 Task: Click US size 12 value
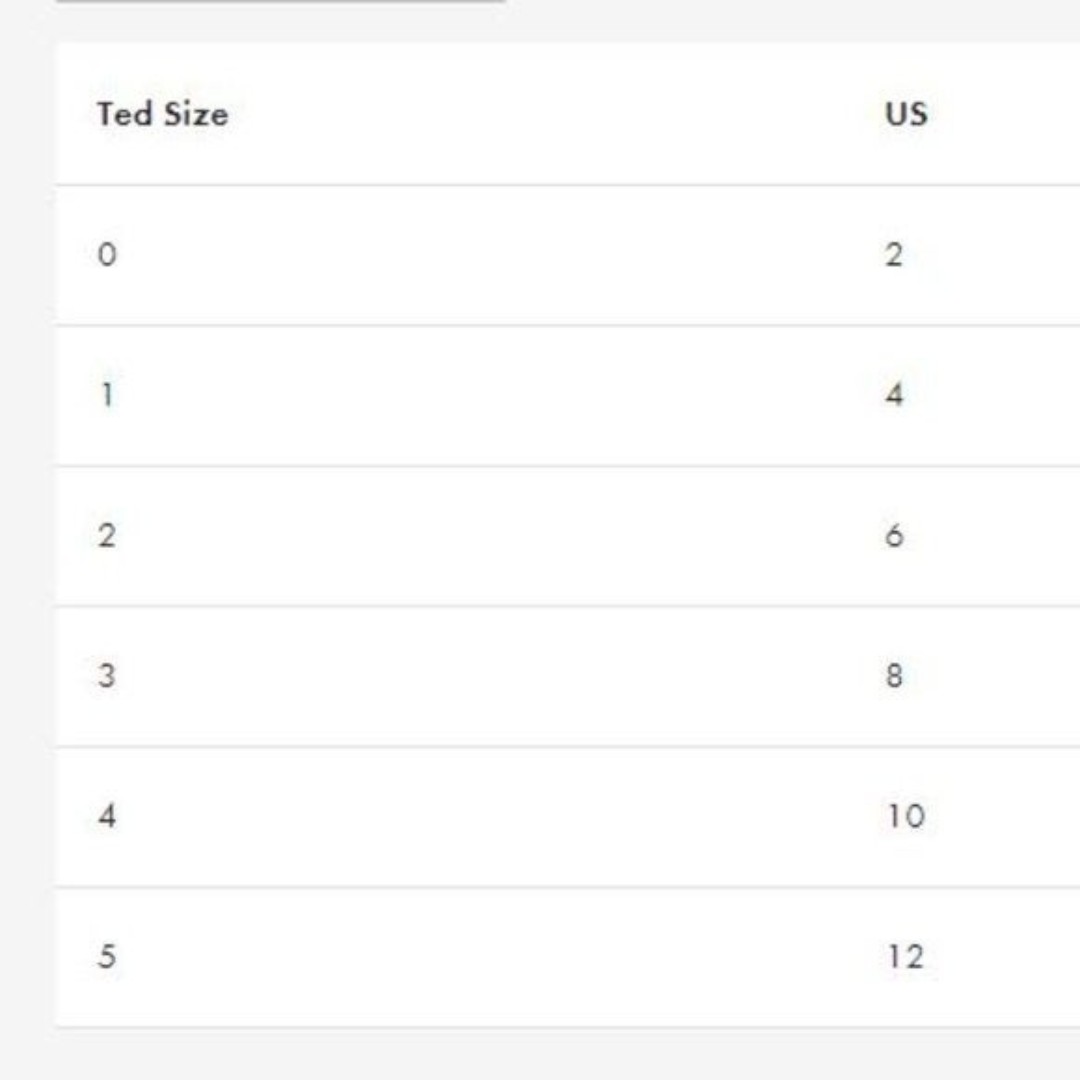coord(906,957)
